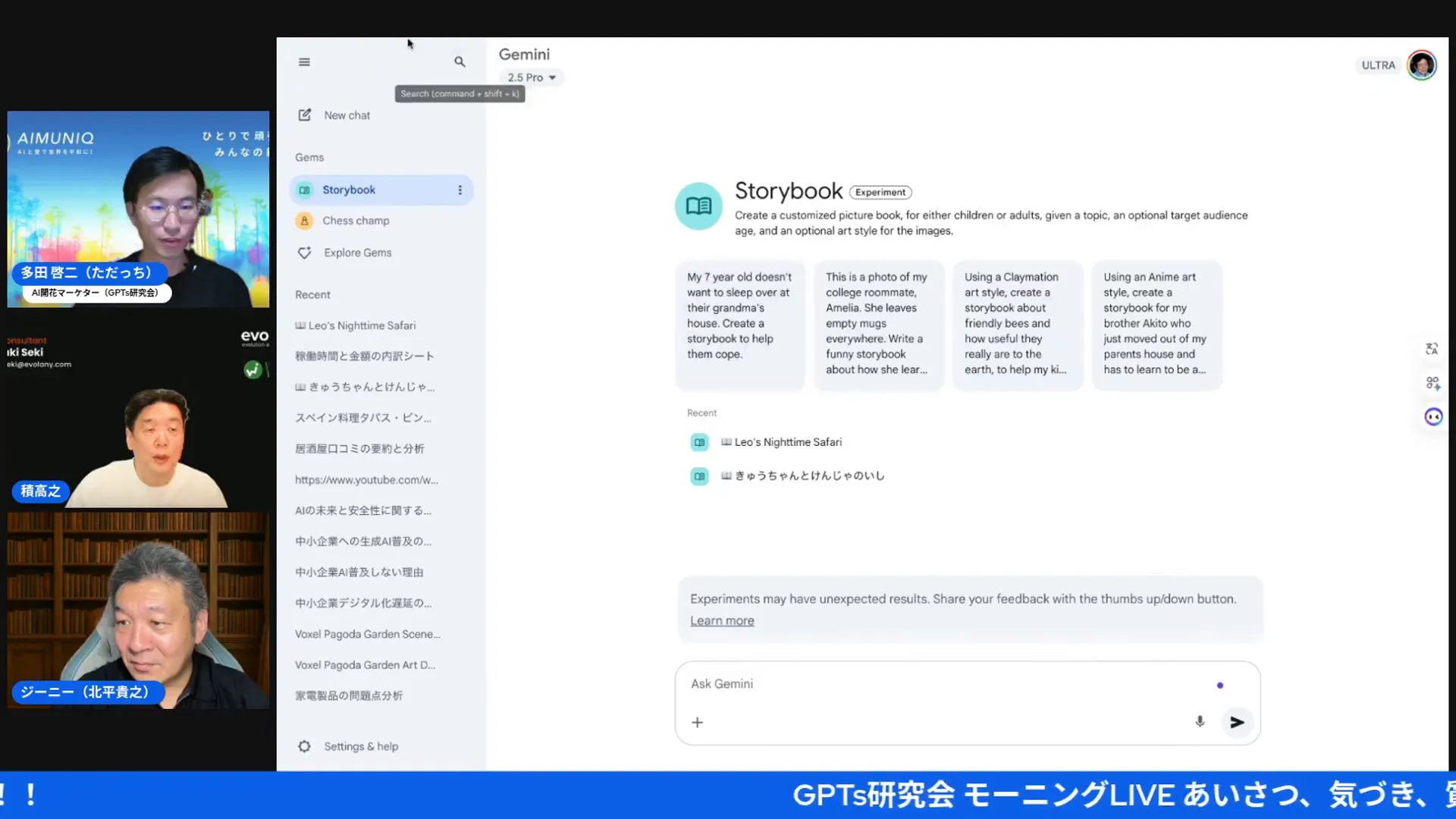The image size is (1456, 819).
Task: Click the 多田 啓二 webcam video thumbnail
Action: click(x=138, y=209)
